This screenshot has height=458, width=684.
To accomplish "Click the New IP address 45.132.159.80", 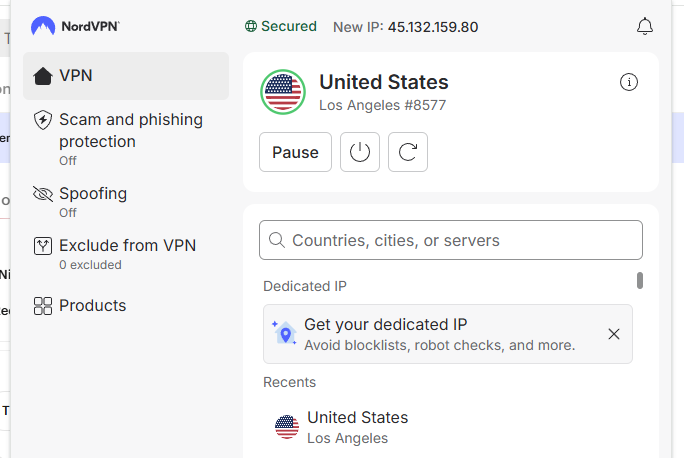I will [x=433, y=27].
